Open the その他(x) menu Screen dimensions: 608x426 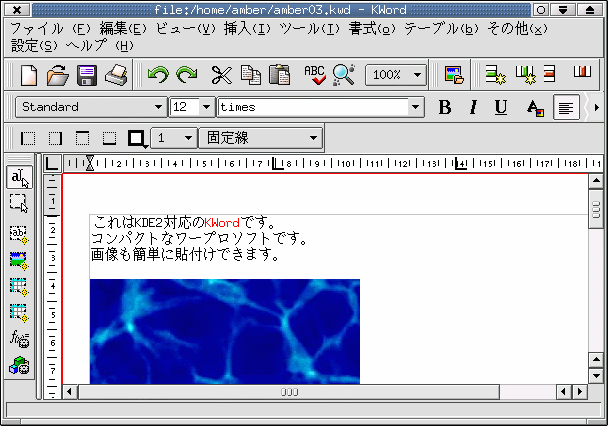click(517, 29)
